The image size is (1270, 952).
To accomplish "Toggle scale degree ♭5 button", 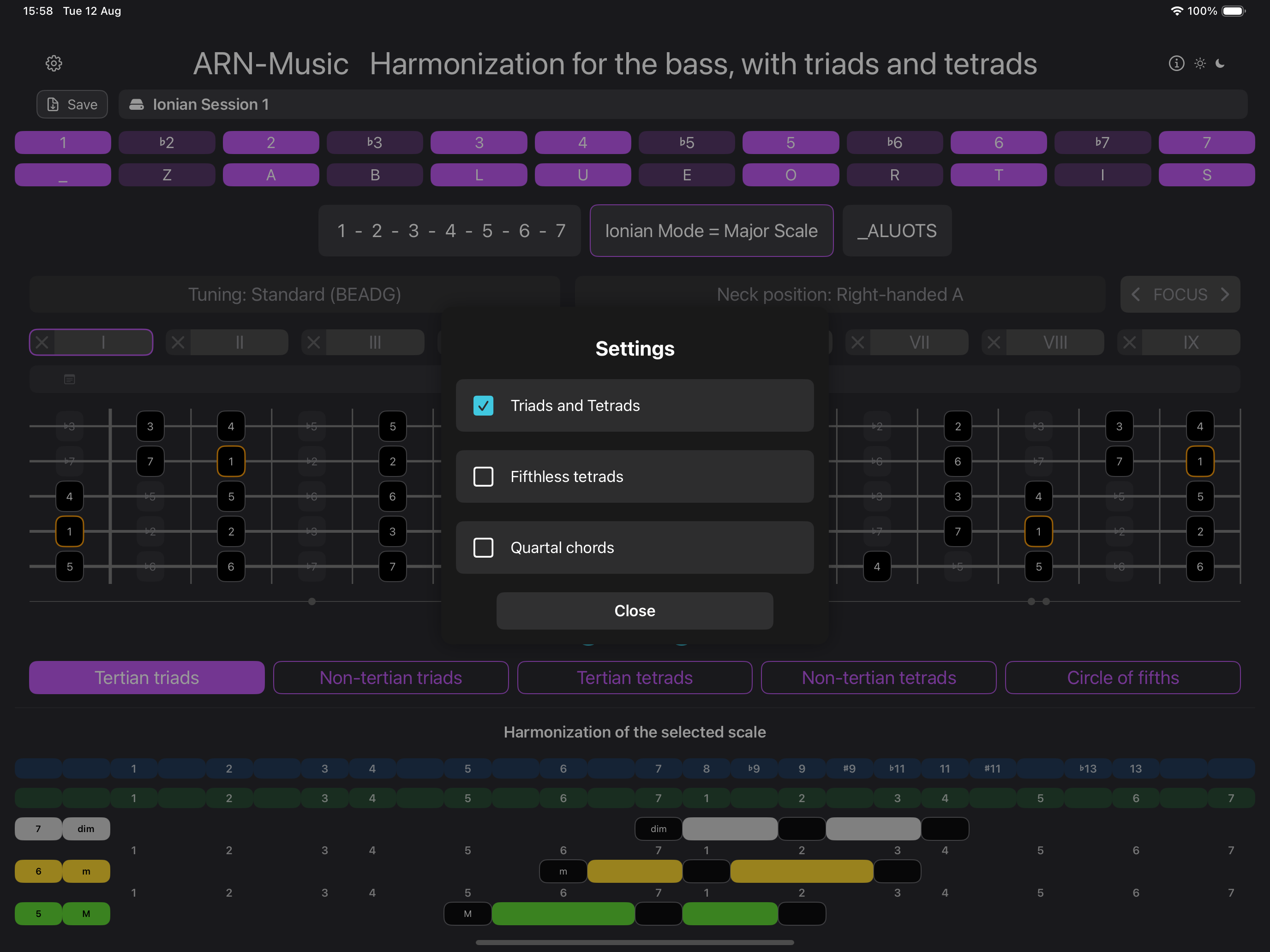I will [687, 143].
